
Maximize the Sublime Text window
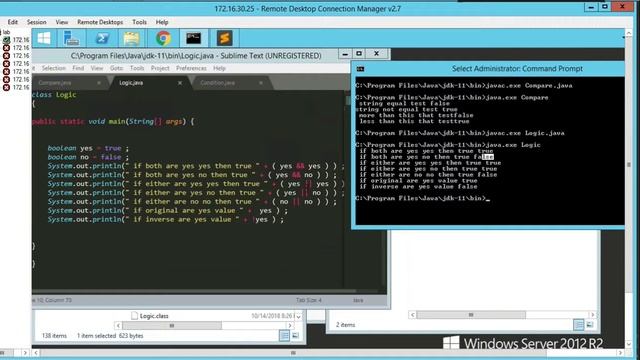359,54
